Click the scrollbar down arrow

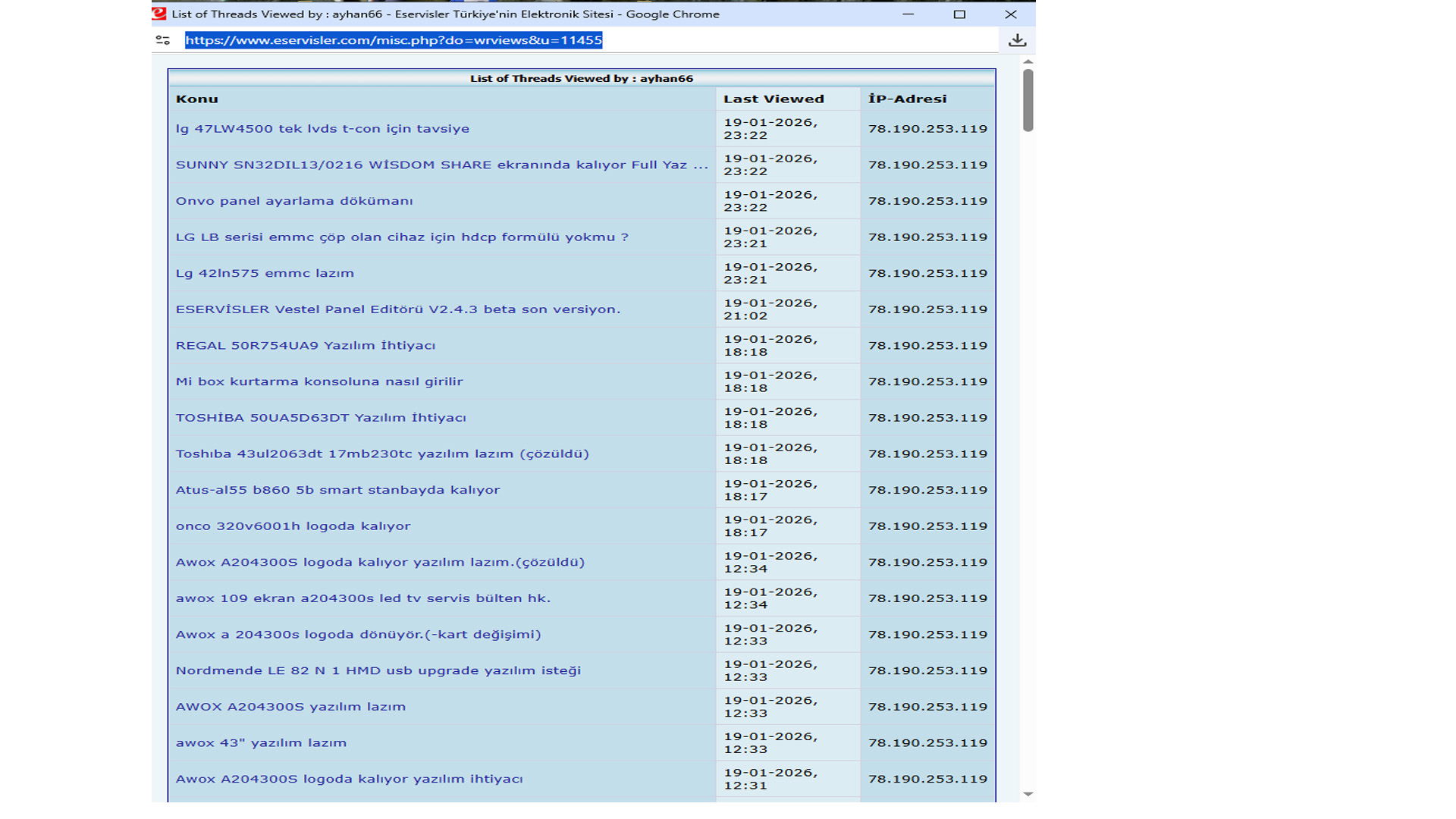click(1028, 794)
